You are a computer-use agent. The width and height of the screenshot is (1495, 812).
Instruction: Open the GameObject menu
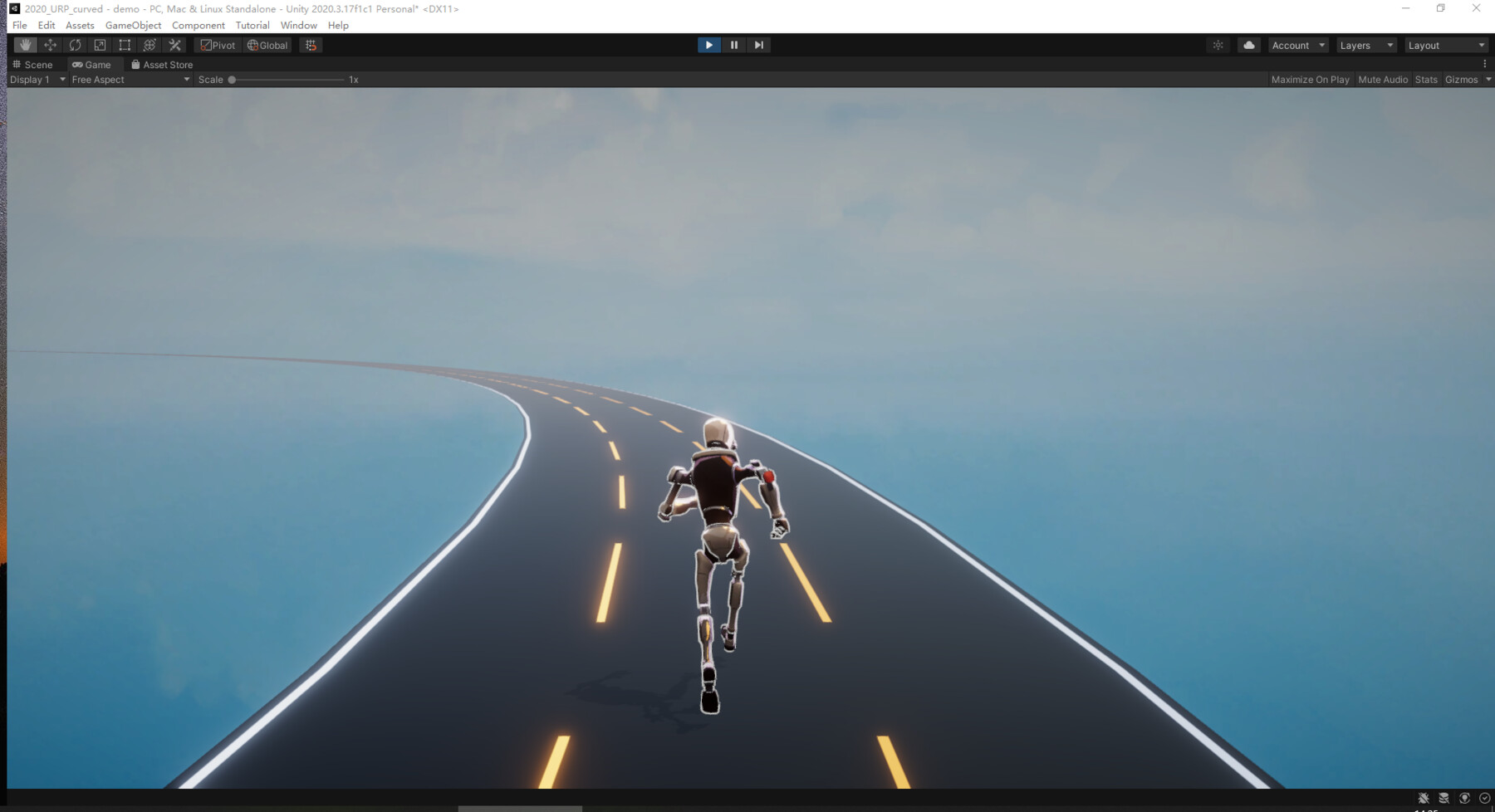133,25
